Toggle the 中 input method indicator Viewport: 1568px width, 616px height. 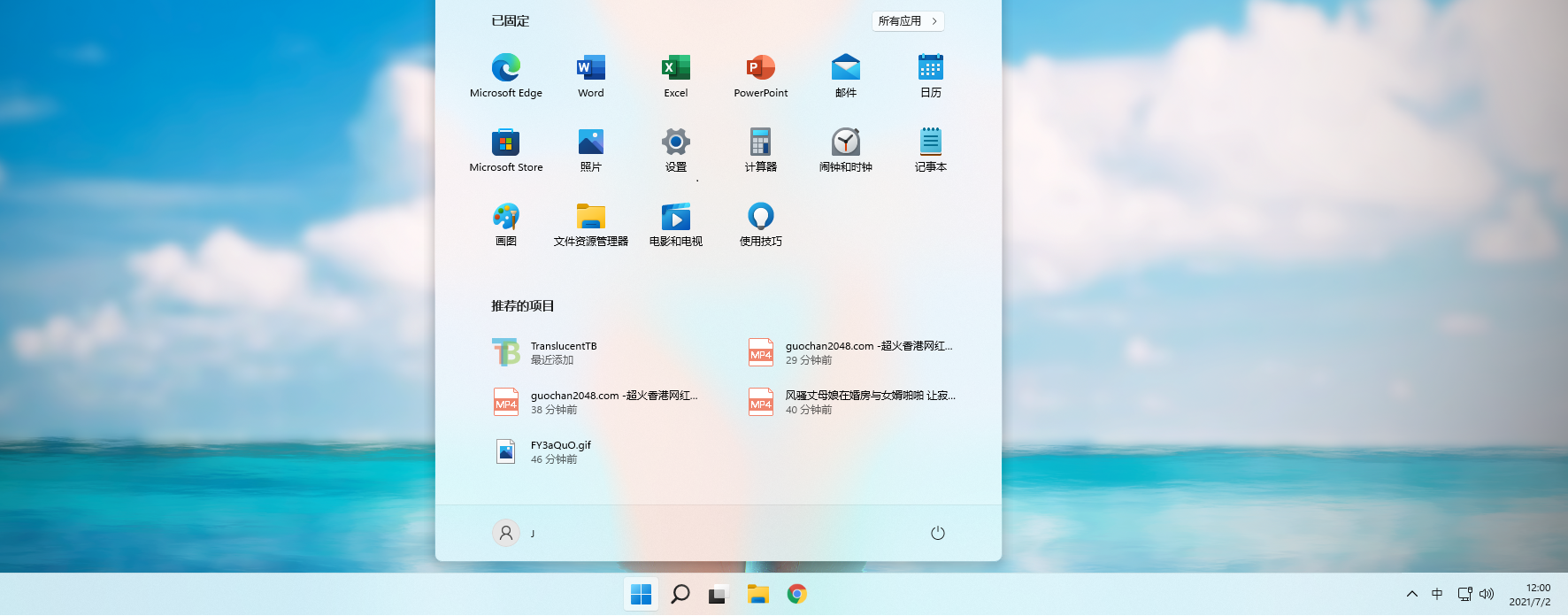click(x=1437, y=594)
